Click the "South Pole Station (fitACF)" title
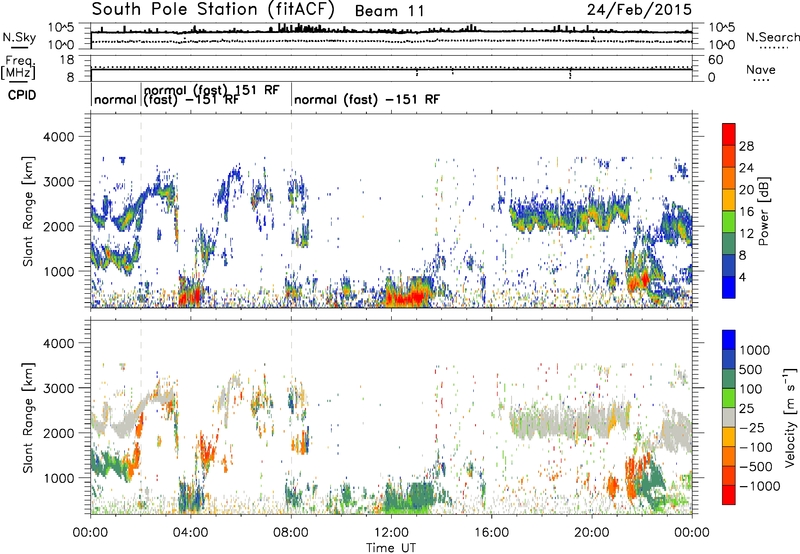The image size is (800, 554). point(213,10)
